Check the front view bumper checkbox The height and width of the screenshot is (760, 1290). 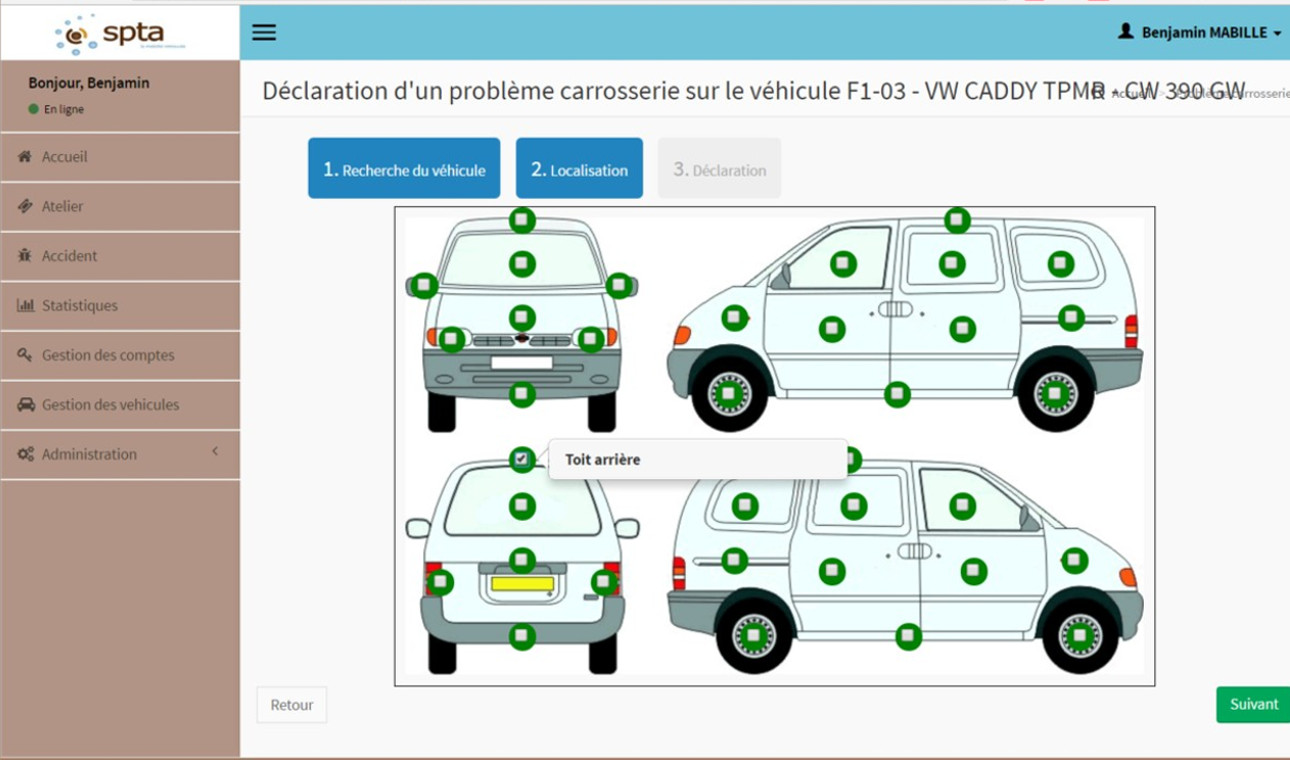point(522,394)
